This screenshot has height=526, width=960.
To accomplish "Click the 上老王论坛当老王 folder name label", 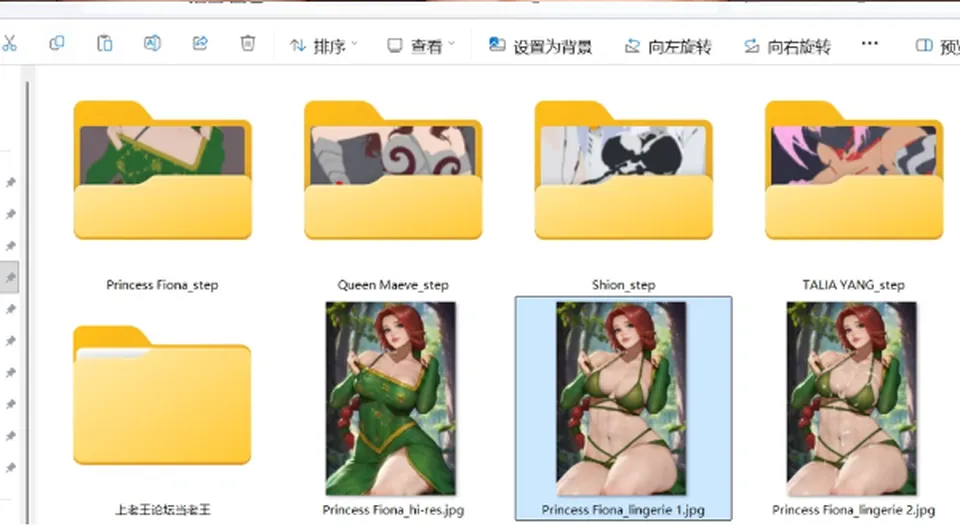I will click(163, 509).
